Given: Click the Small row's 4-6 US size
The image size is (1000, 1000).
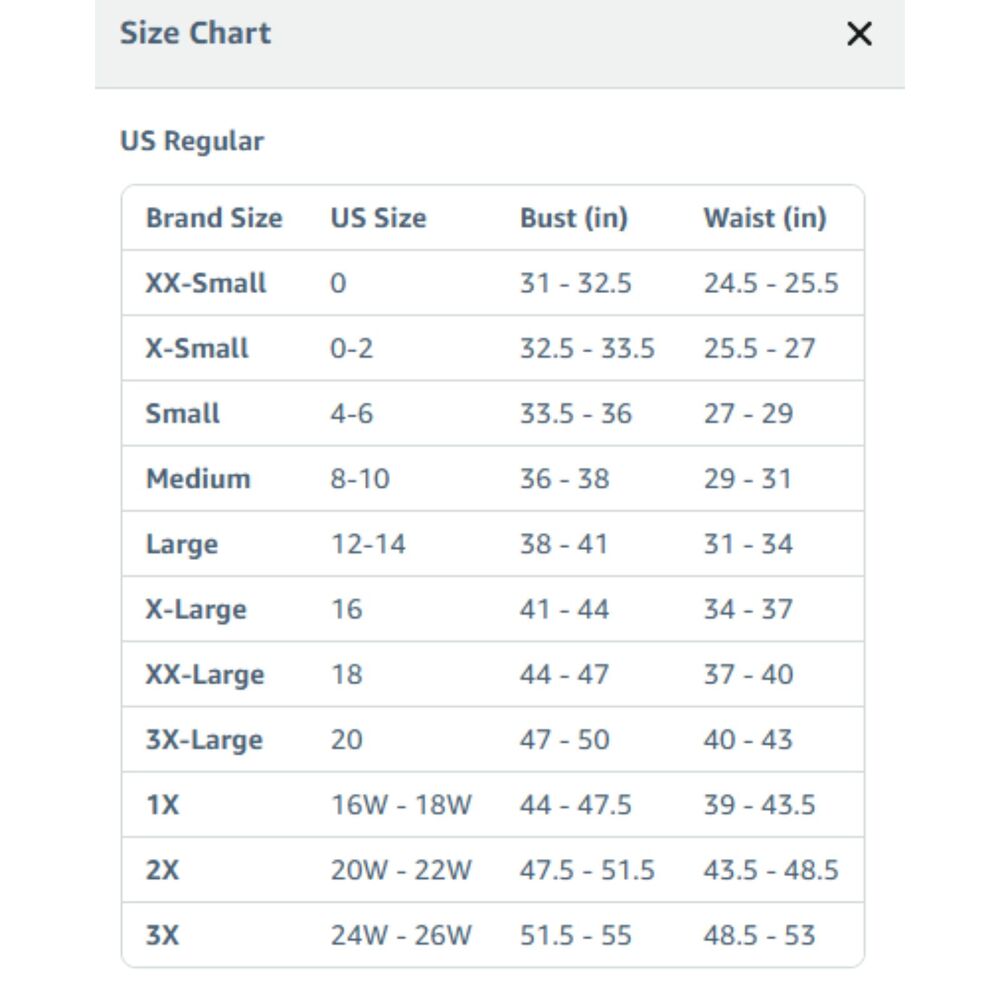Looking at the screenshot, I should tap(351, 413).
